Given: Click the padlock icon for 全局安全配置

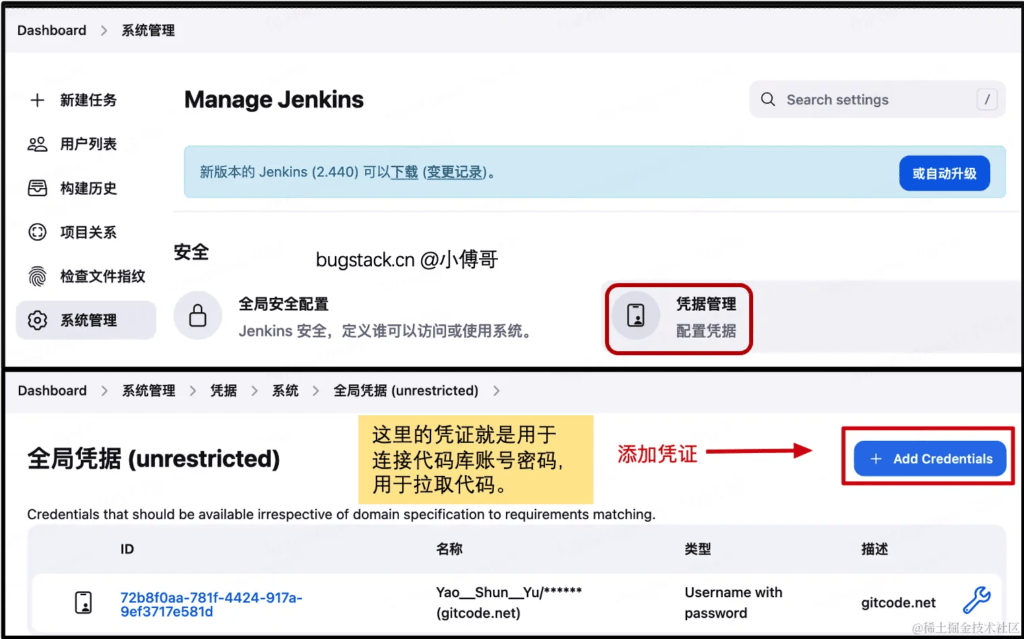Looking at the screenshot, I should 198,316.
